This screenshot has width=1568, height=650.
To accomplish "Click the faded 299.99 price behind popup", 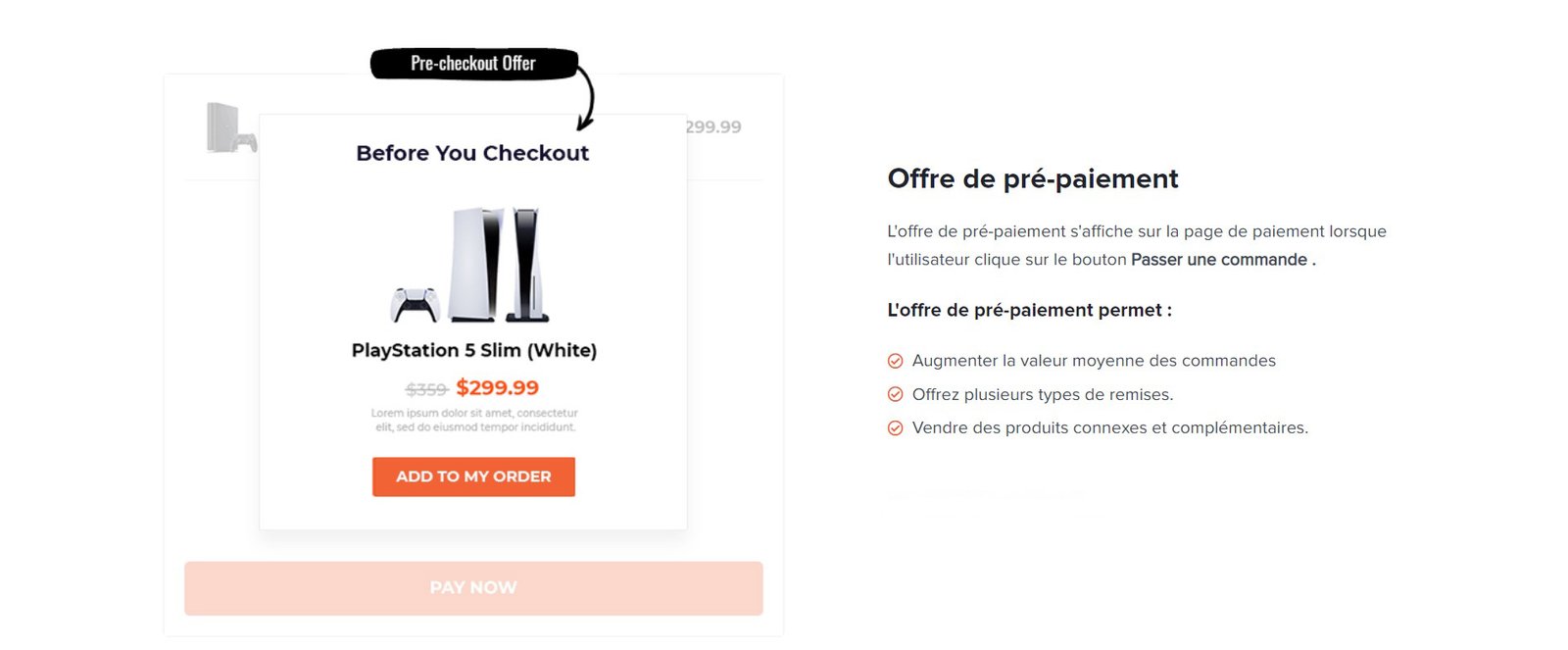I will point(713,127).
